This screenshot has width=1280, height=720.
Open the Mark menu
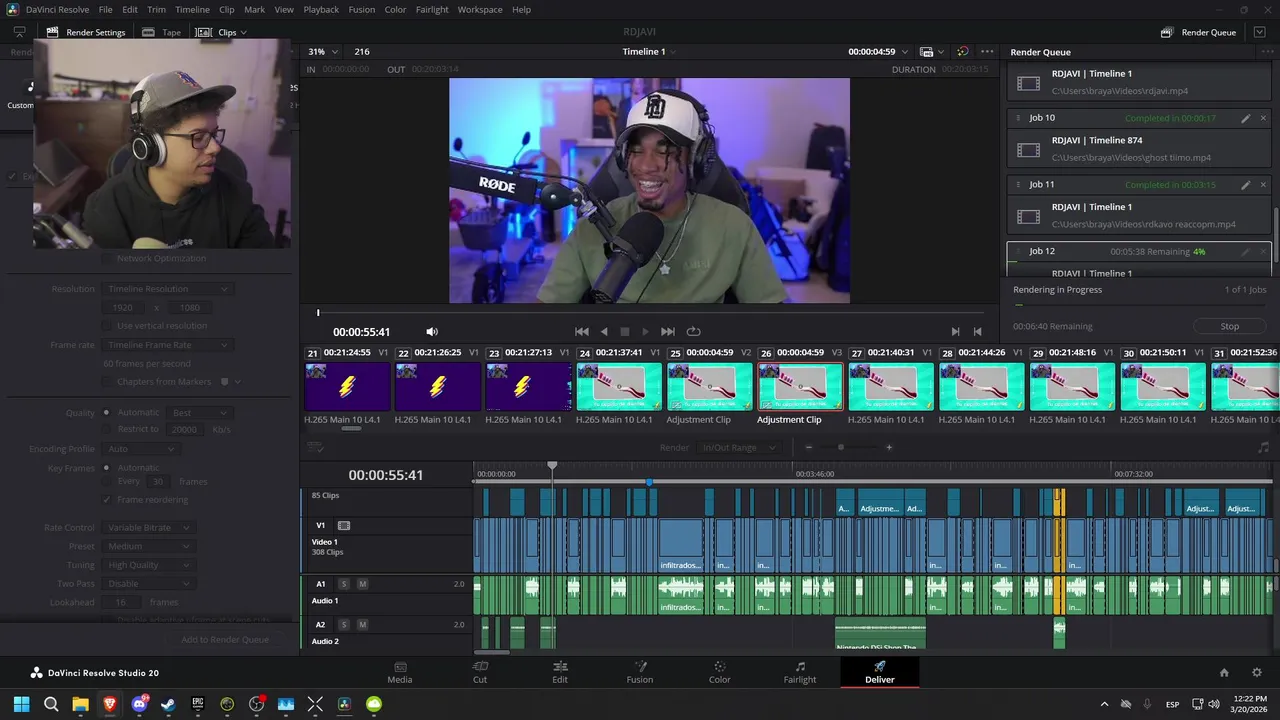(254, 9)
